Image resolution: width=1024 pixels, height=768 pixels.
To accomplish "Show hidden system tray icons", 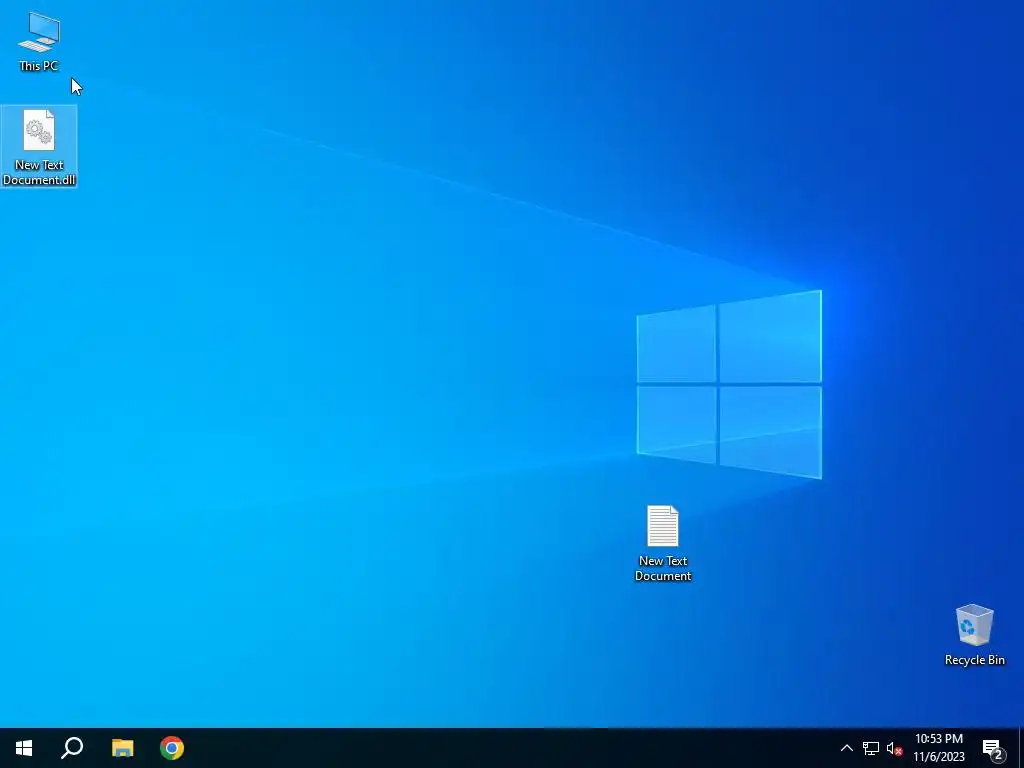I will 846,748.
